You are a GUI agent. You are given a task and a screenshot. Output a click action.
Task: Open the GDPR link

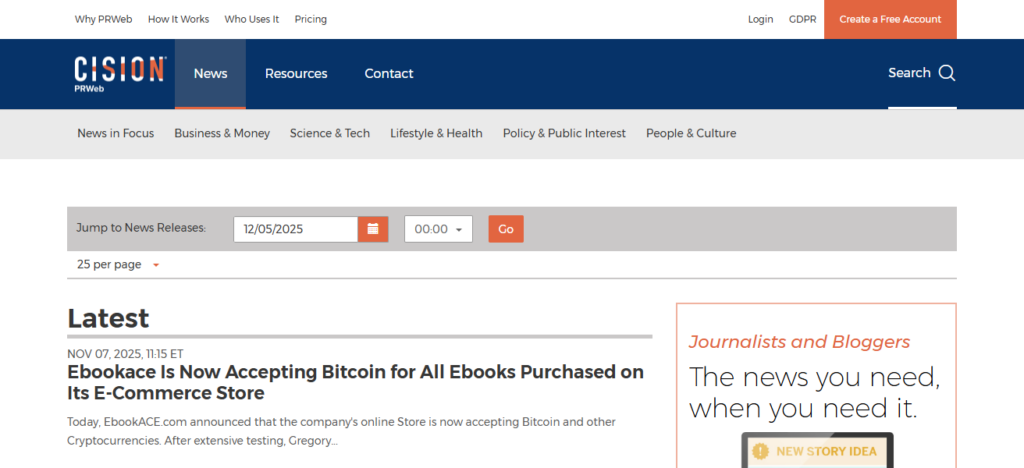(x=802, y=20)
